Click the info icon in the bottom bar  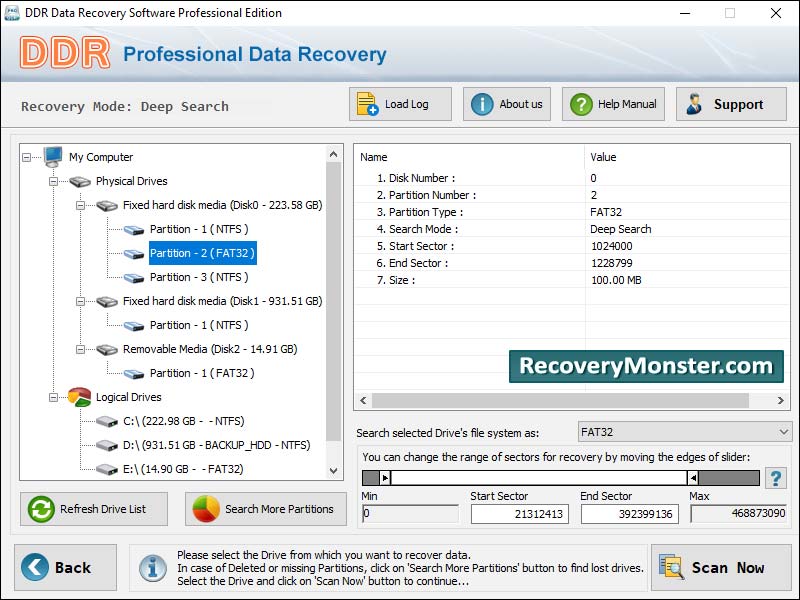[153, 567]
